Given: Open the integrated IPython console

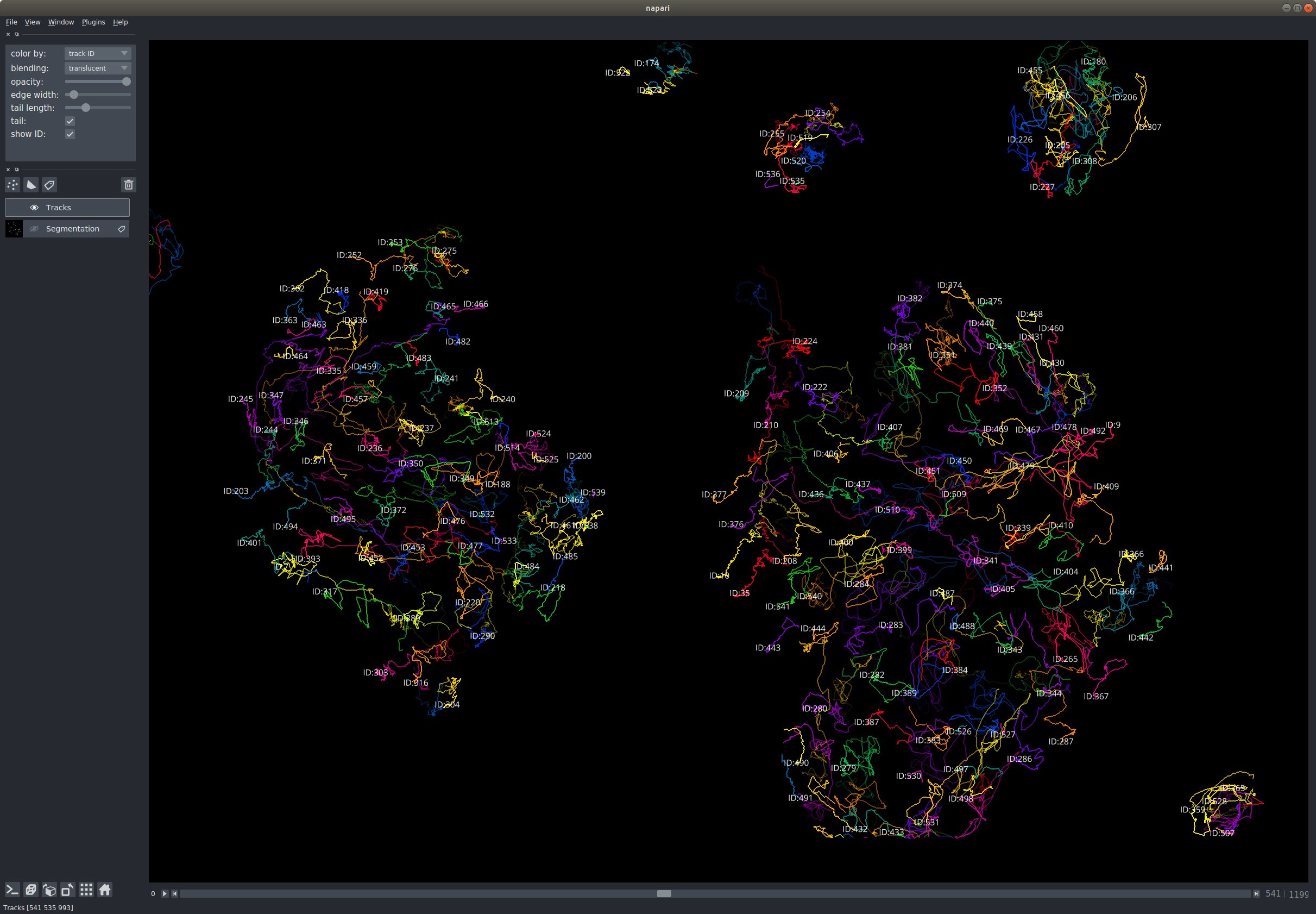Looking at the screenshot, I should [11, 890].
